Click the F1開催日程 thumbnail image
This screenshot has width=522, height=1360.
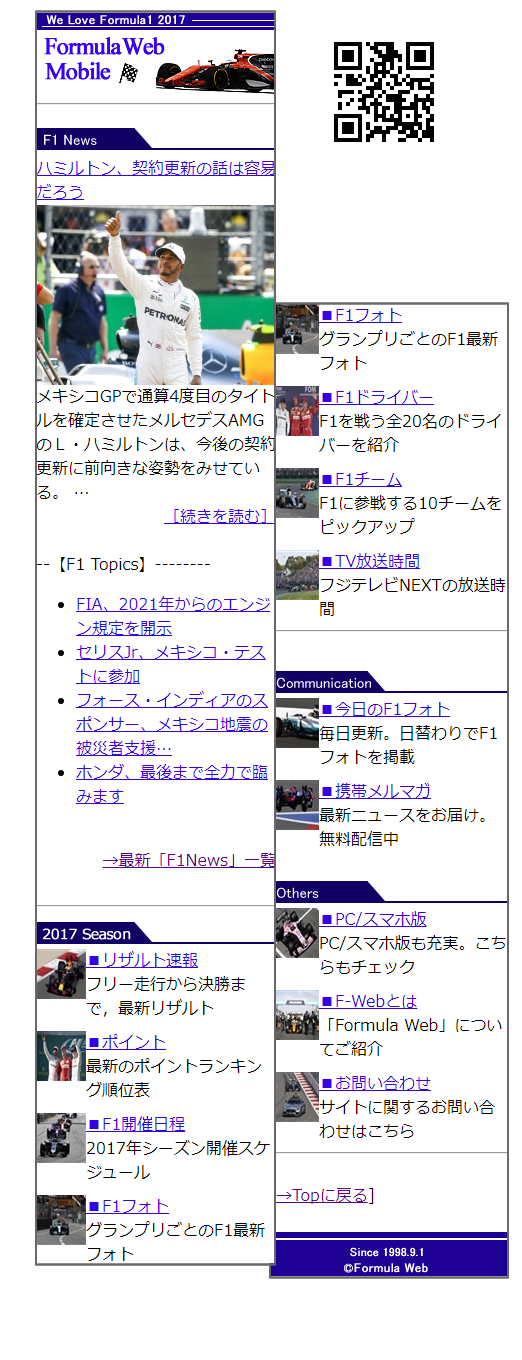coord(61,1138)
